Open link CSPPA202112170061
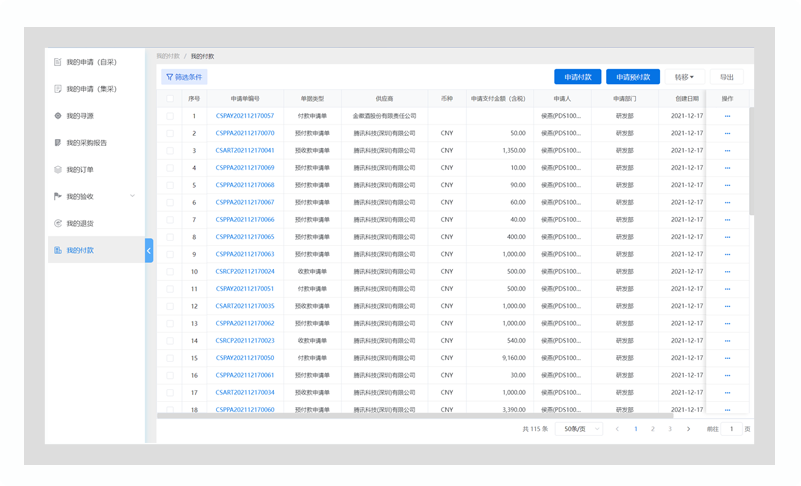Viewport: 801px width, 486px height. tap(245, 375)
